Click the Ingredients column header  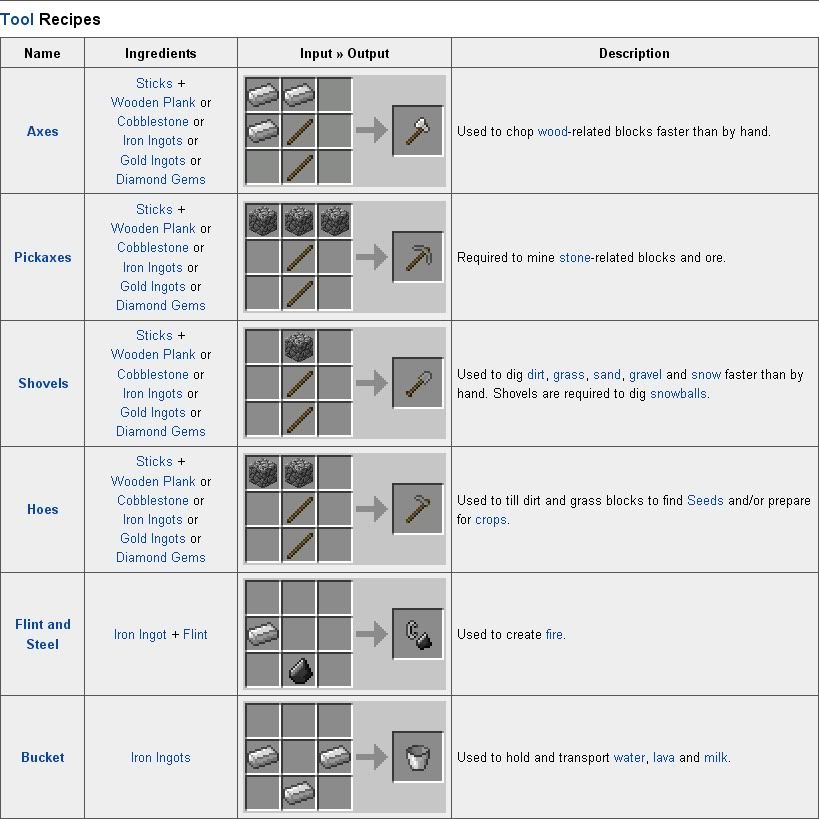pos(160,53)
